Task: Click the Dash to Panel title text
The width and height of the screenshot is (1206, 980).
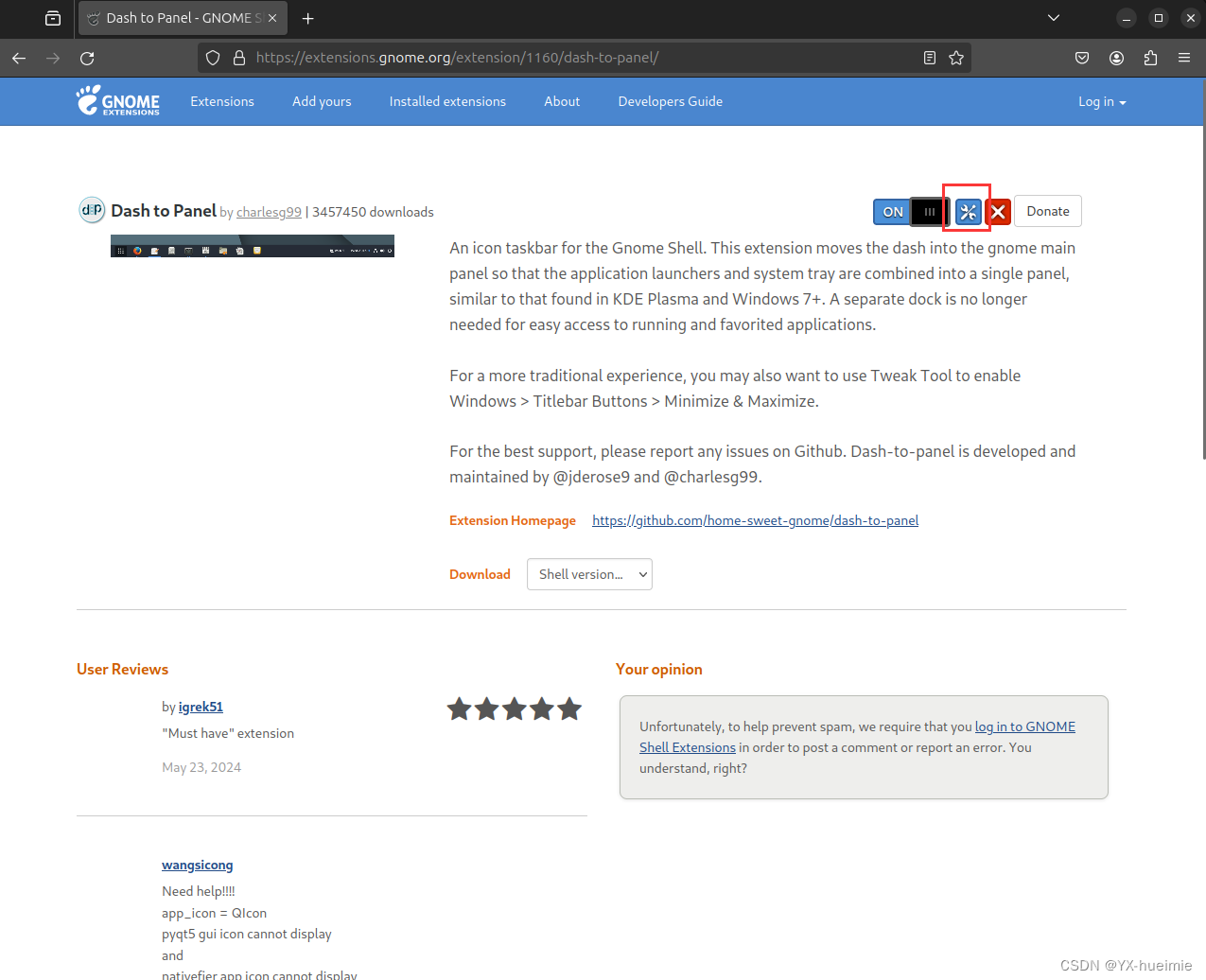Action: pyautogui.click(x=164, y=211)
